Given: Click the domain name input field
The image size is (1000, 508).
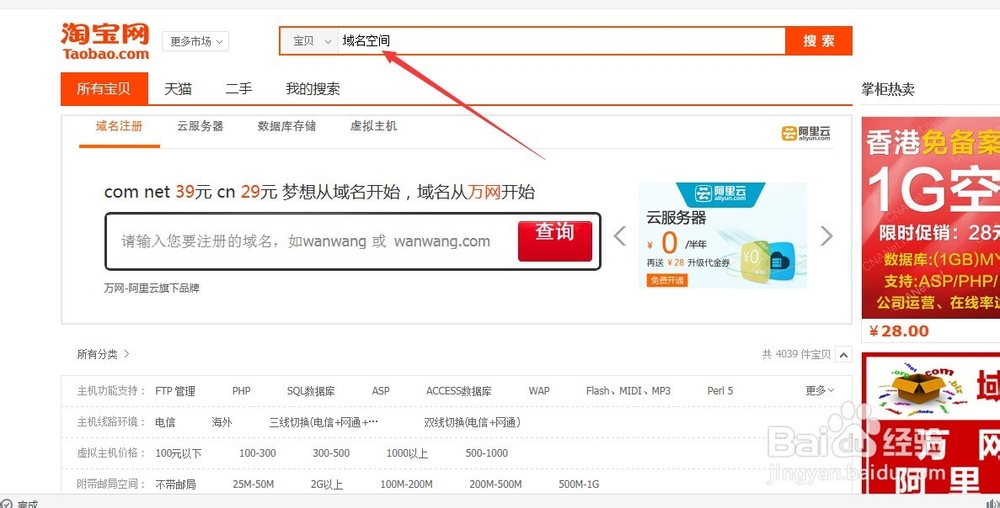Looking at the screenshot, I should [x=312, y=242].
